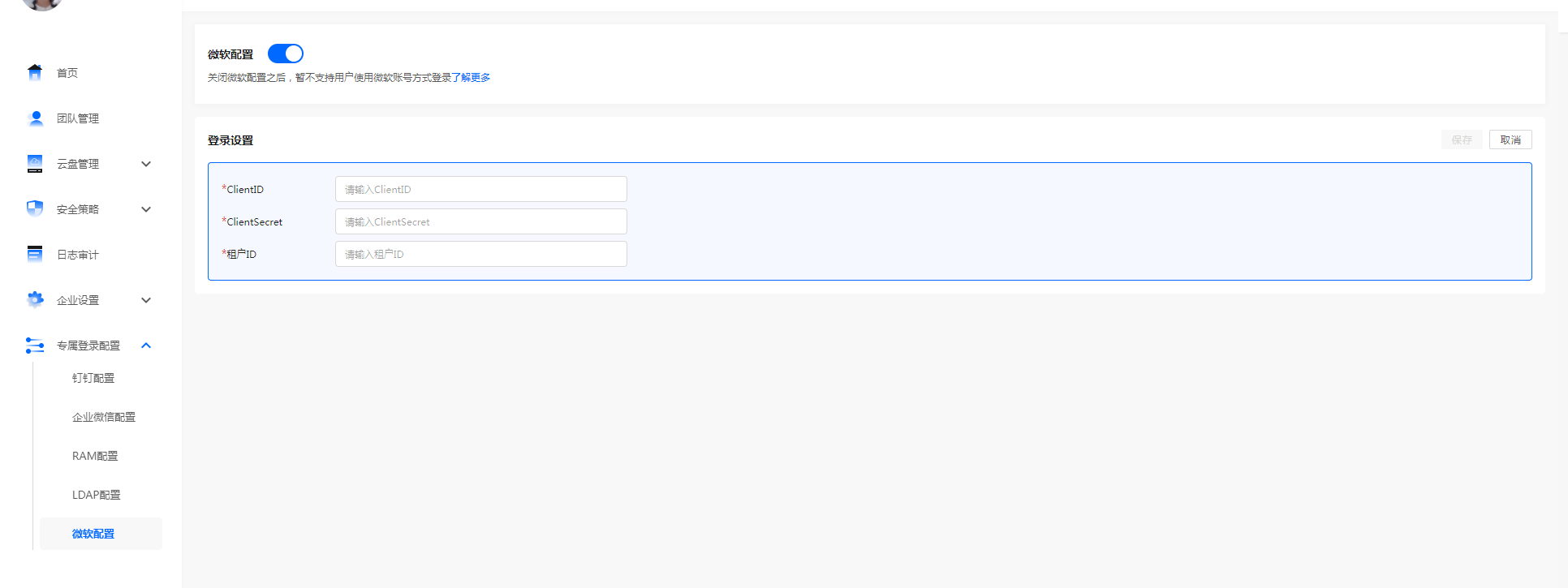The image size is (1568, 588).
Task: Click the 专属登录配置 login config icon
Action: [36, 345]
